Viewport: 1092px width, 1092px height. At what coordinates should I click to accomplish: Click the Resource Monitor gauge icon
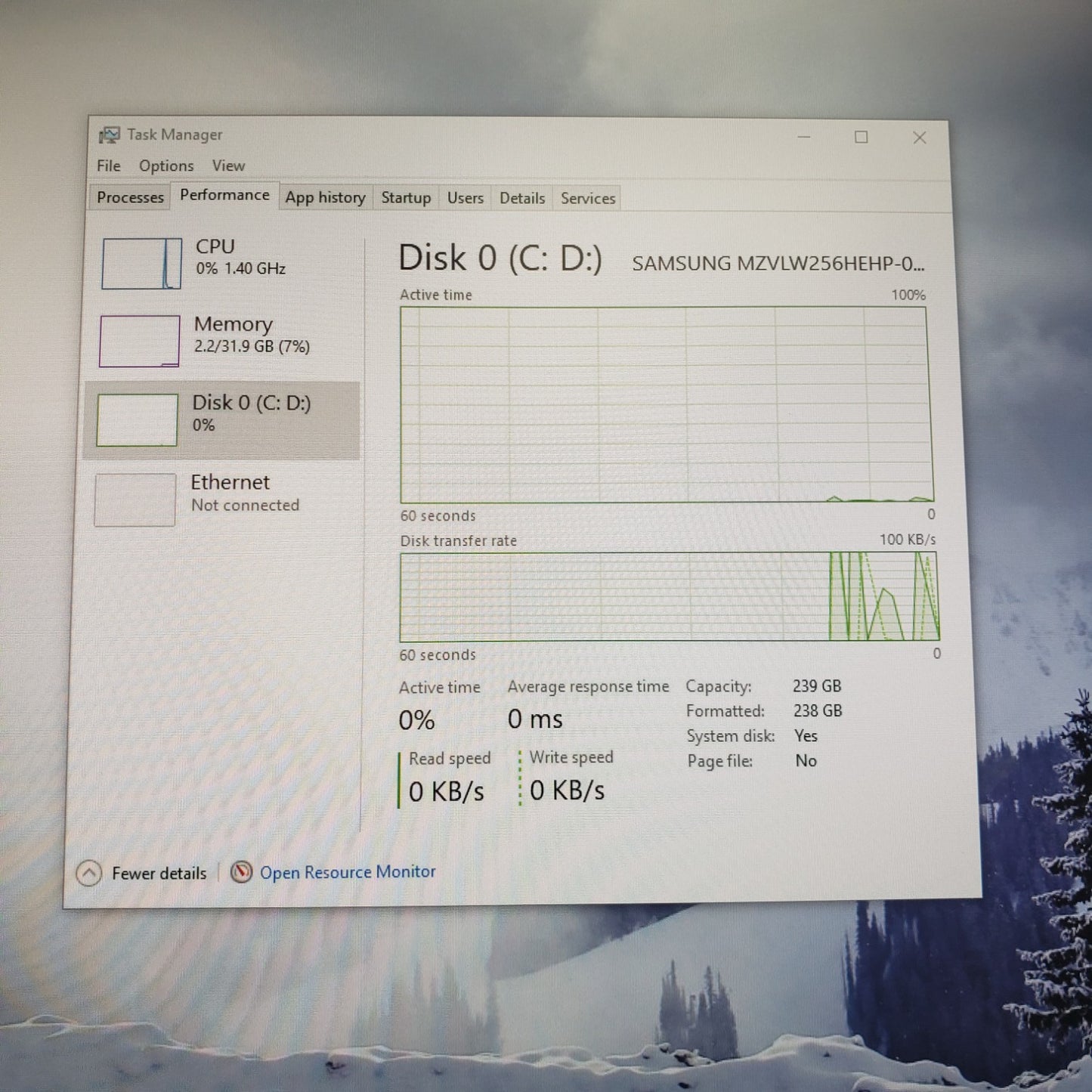click(241, 872)
